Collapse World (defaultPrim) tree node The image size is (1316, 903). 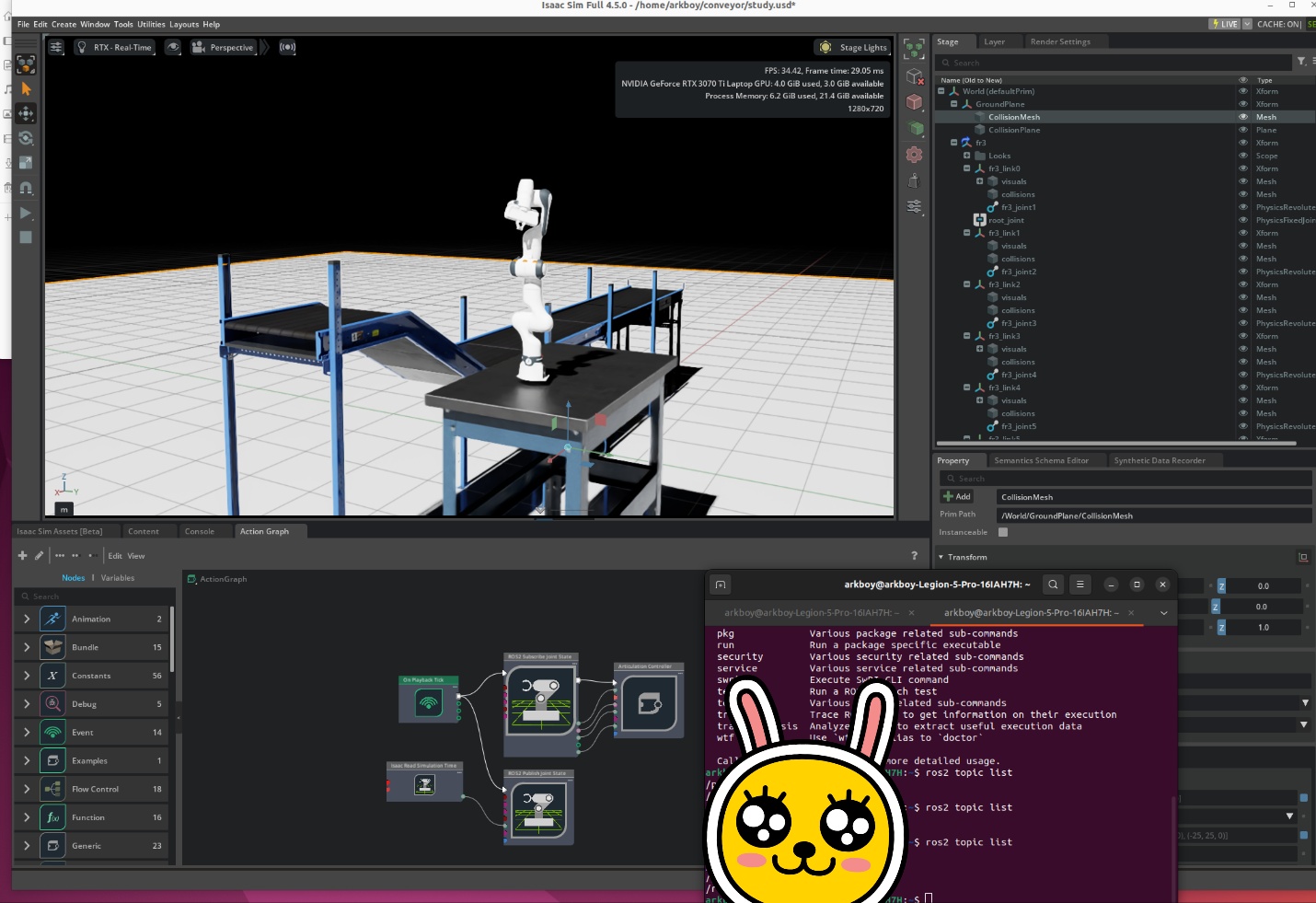pos(941,91)
